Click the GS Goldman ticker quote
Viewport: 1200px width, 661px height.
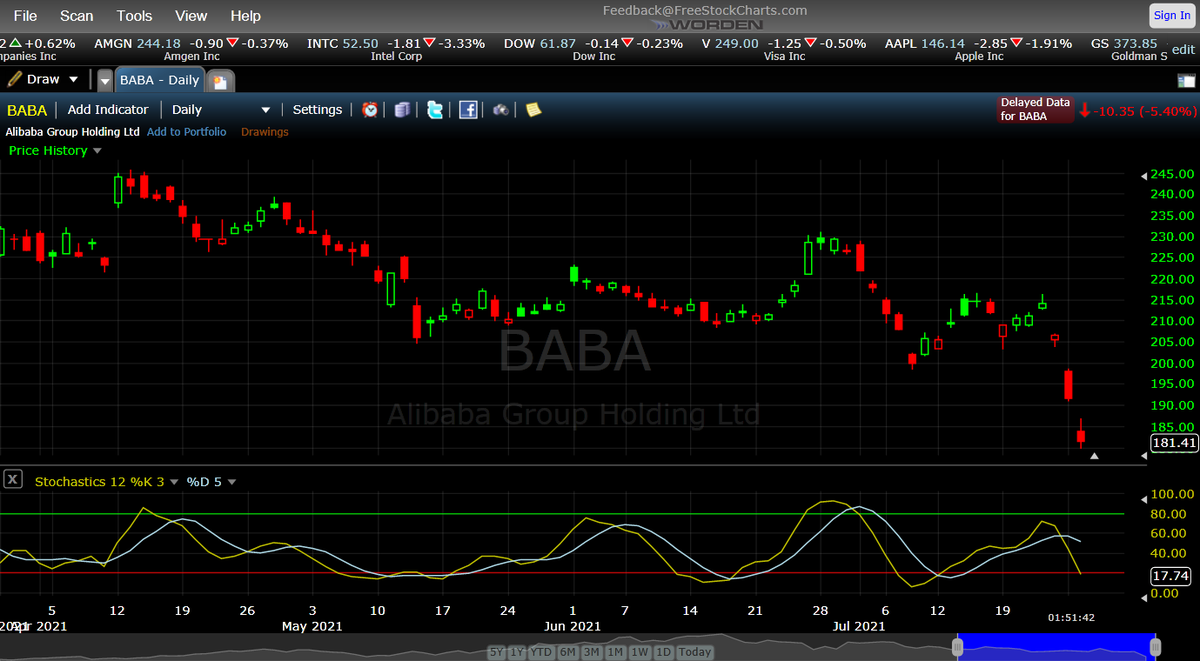pos(1128,50)
